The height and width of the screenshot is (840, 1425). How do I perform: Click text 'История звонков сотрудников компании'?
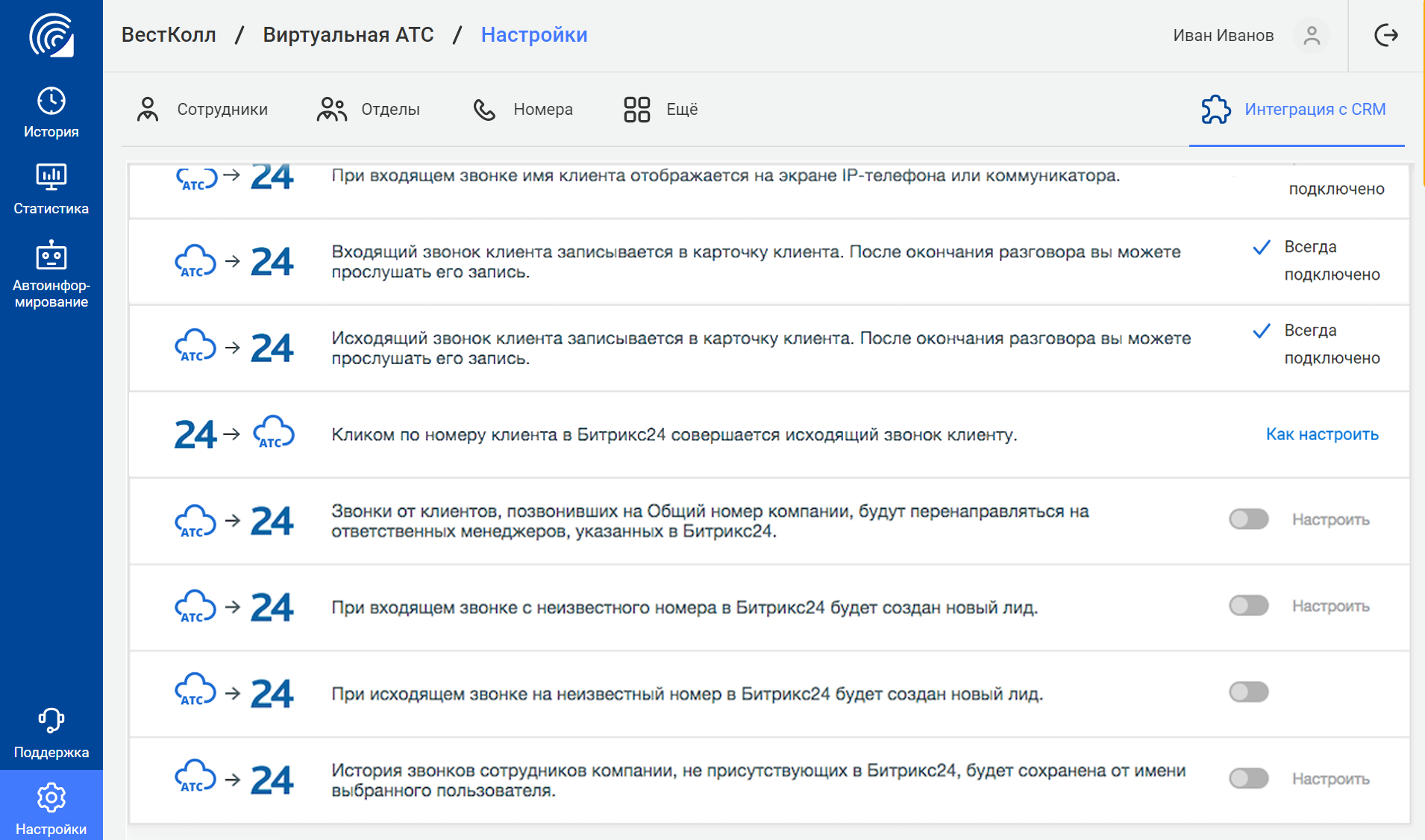pos(504,771)
